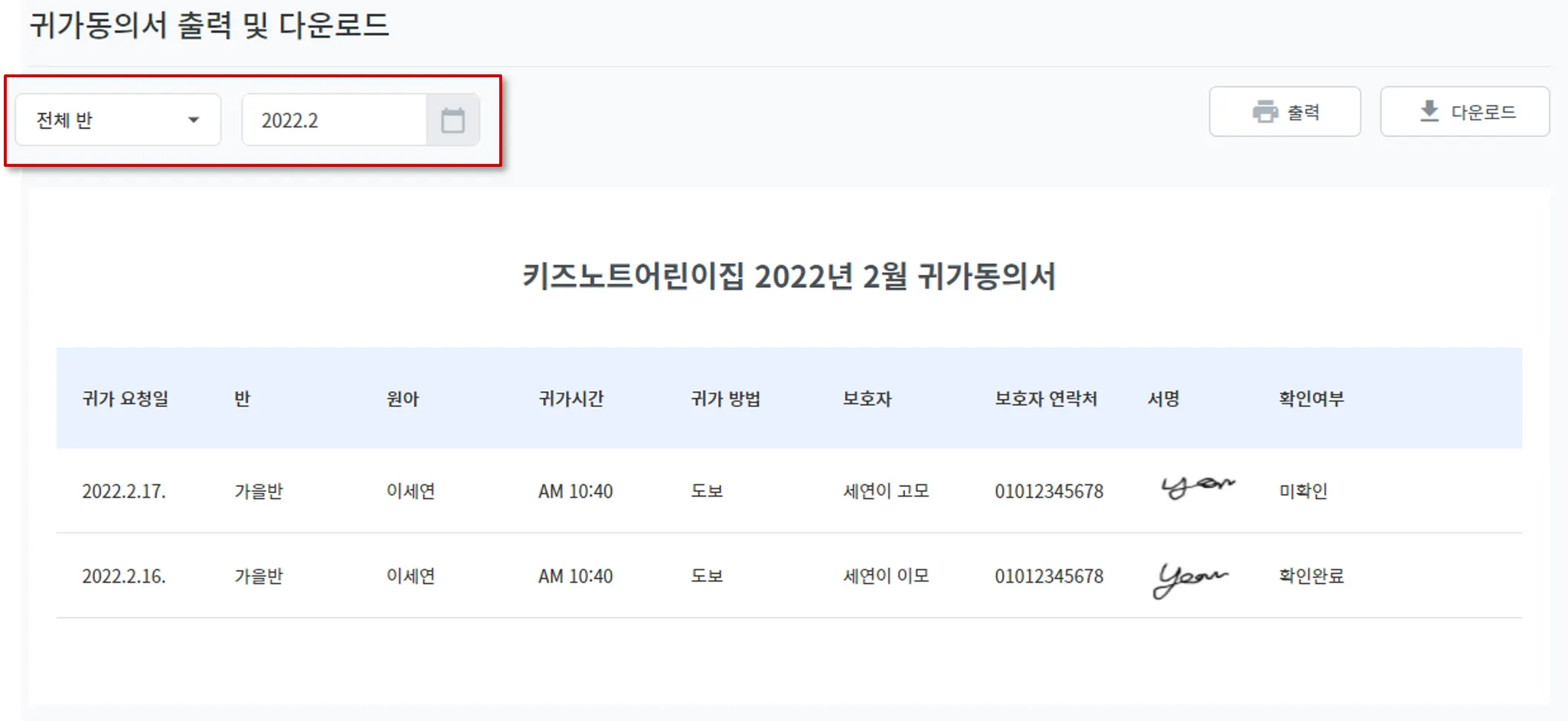The width and height of the screenshot is (1568, 721).
Task: Click the dropdown arrow beside 전체 반
Action: point(194,120)
